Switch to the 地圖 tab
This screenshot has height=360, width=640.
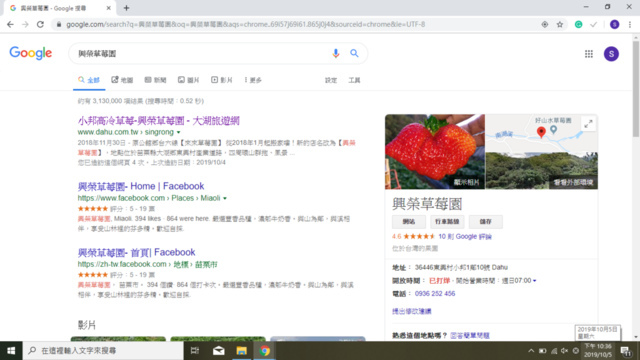coord(122,80)
